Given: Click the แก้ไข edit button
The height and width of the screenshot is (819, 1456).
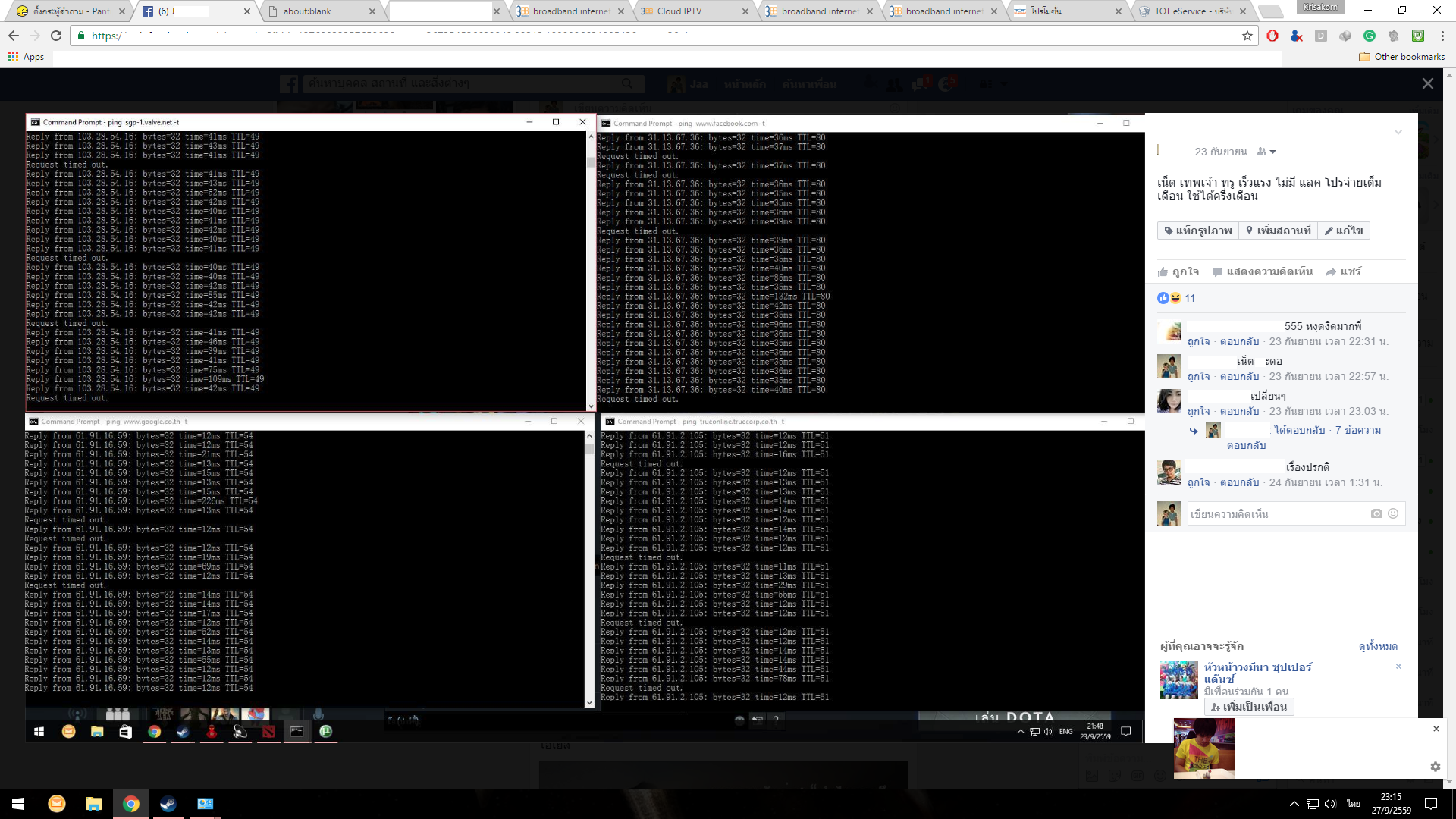Looking at the screenshot, I should tap(1344, 231).
